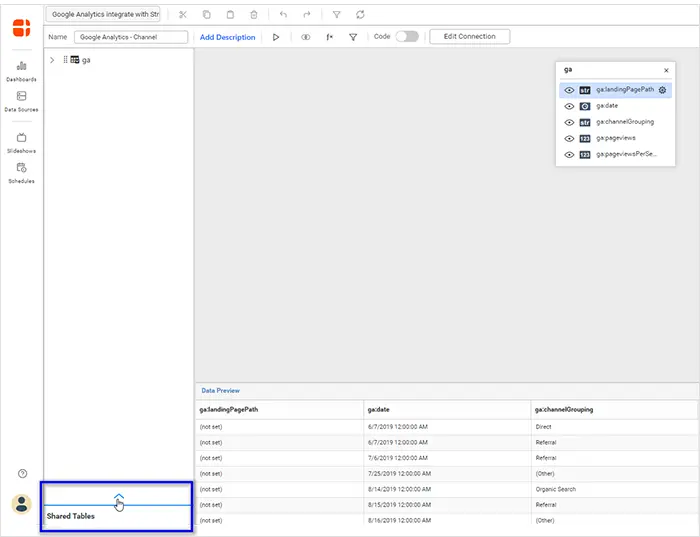Open settings gear for ga:landingPagePath

click(662, 90)
